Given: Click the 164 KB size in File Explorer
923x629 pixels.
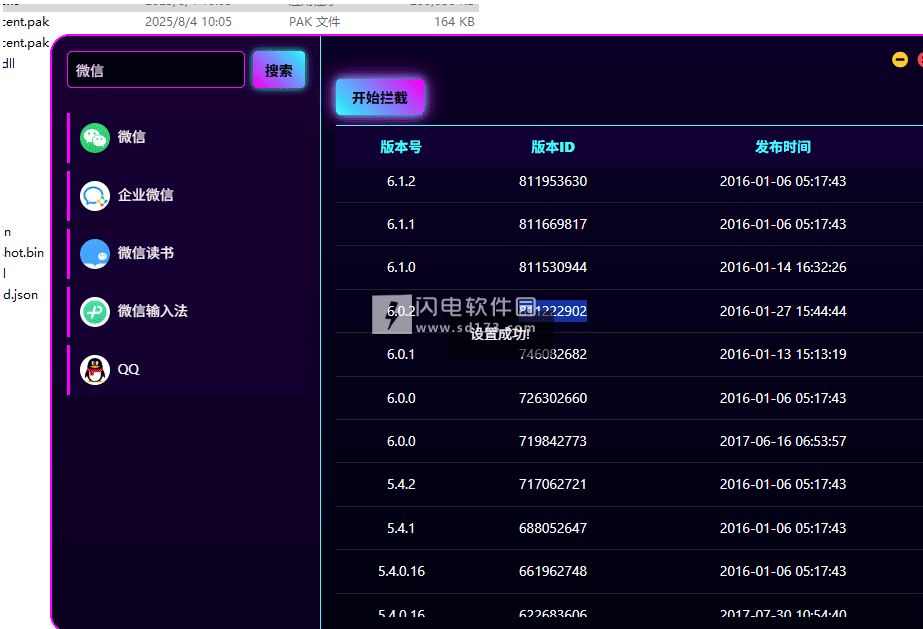Looking at the screenshot, I should click(454, 22).
